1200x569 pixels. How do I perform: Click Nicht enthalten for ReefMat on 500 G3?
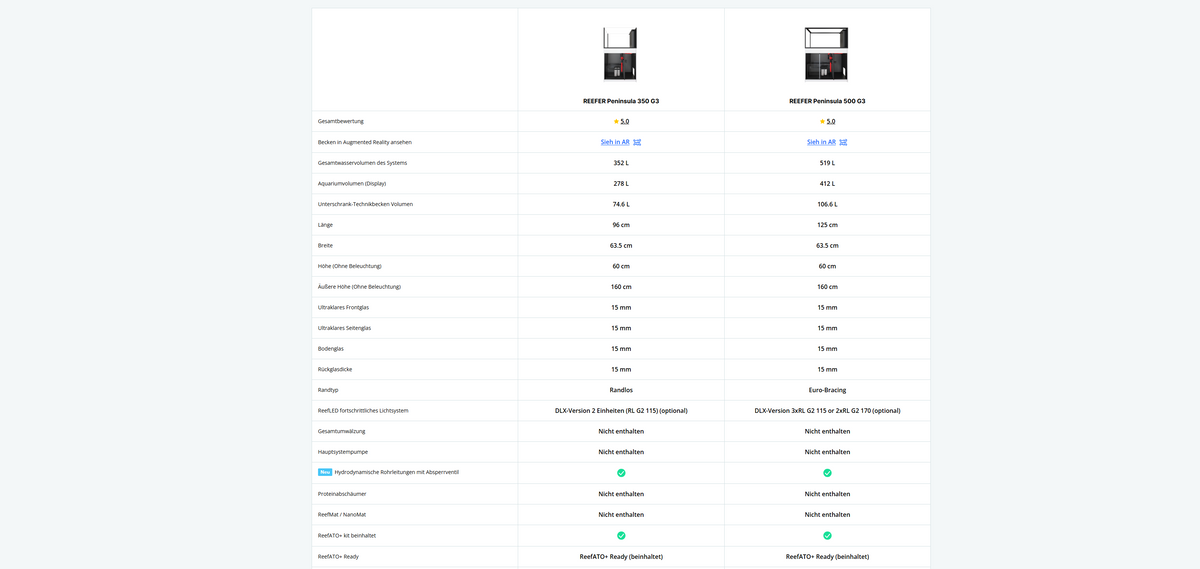tap(827, 514)
